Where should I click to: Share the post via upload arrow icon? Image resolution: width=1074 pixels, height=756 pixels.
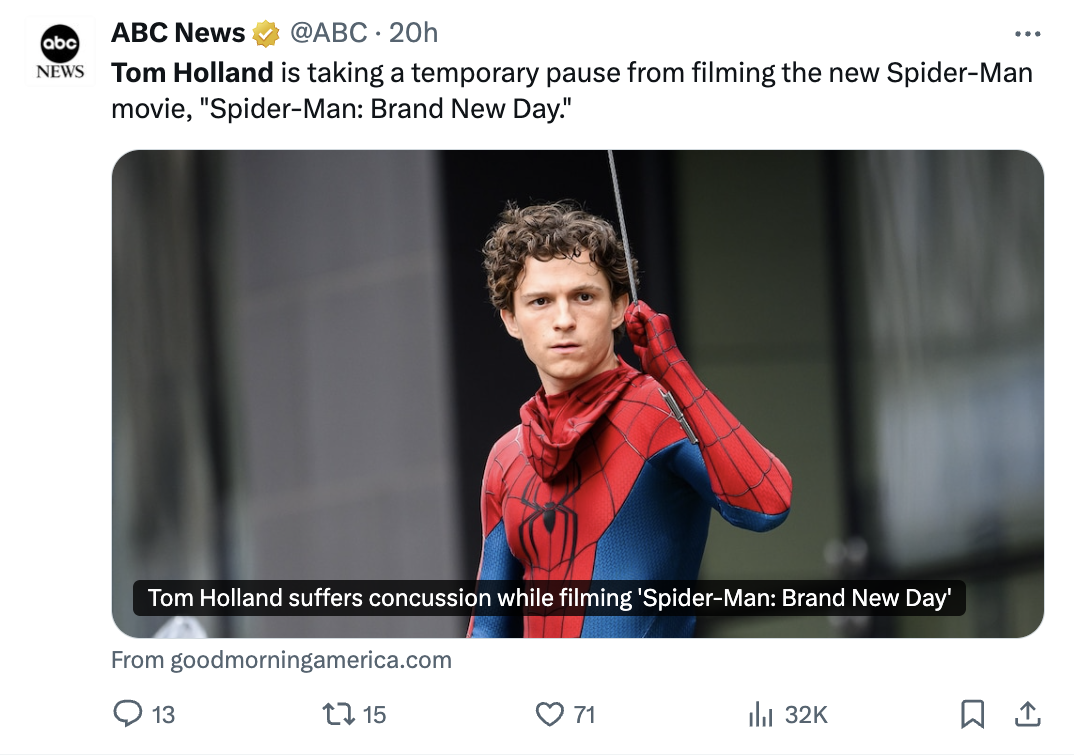click(1026, 714)
